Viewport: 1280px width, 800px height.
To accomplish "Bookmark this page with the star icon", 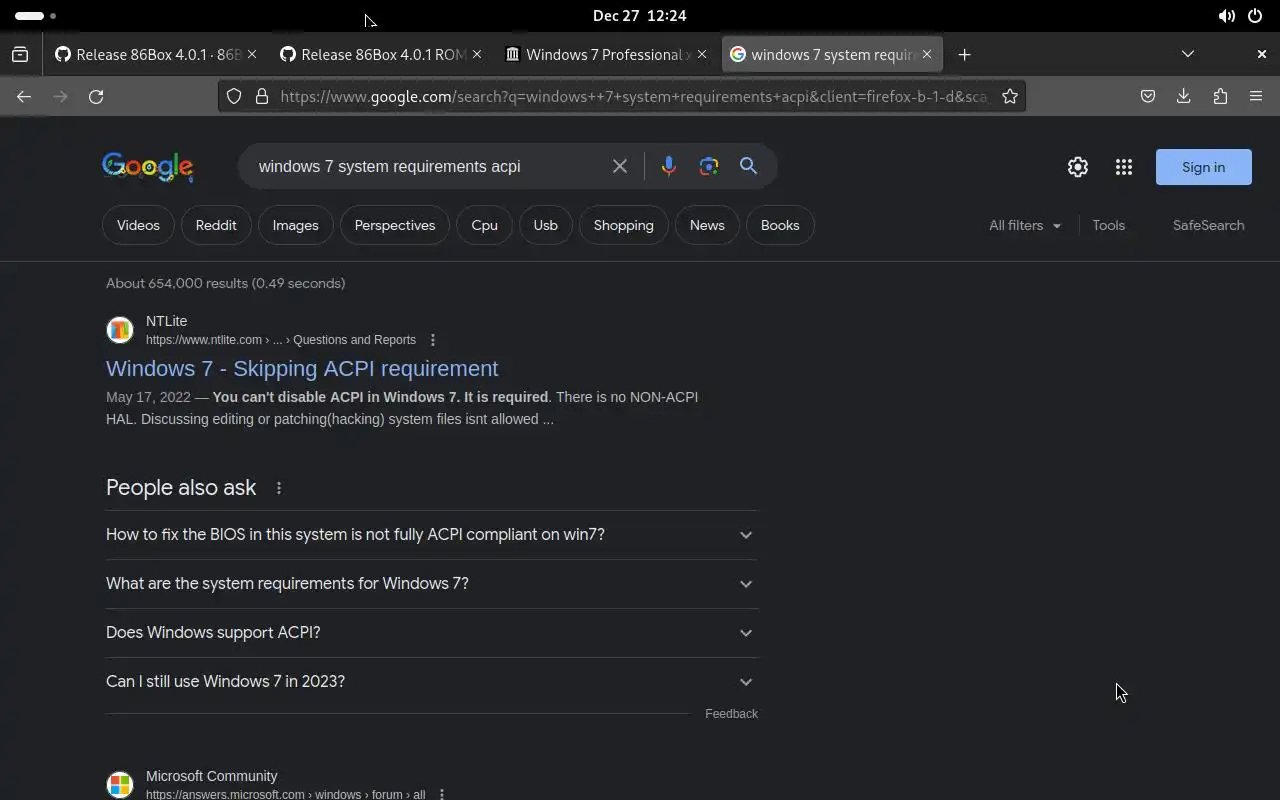I will pyautogui.click(x=1010, y=96).
